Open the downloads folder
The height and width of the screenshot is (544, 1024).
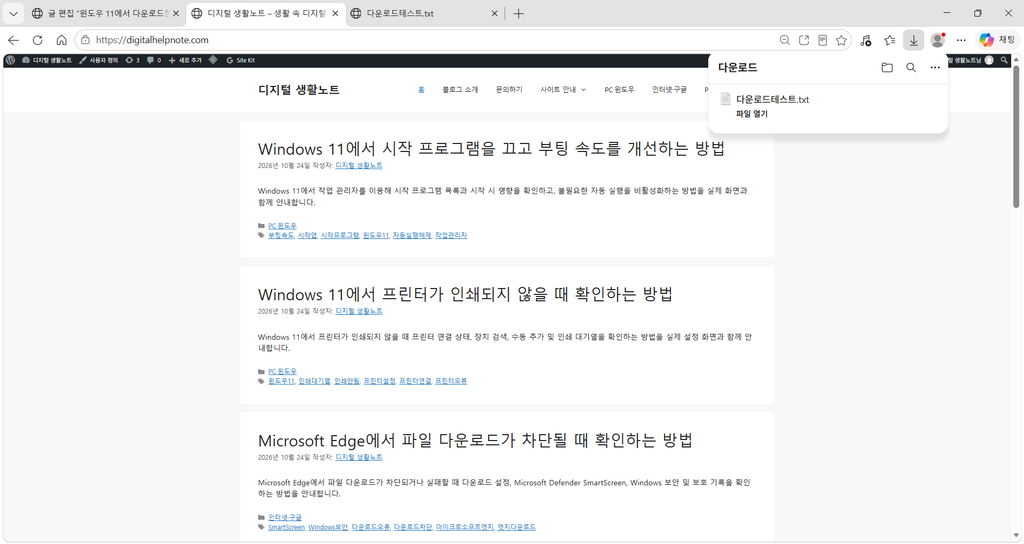click(887, 67)
